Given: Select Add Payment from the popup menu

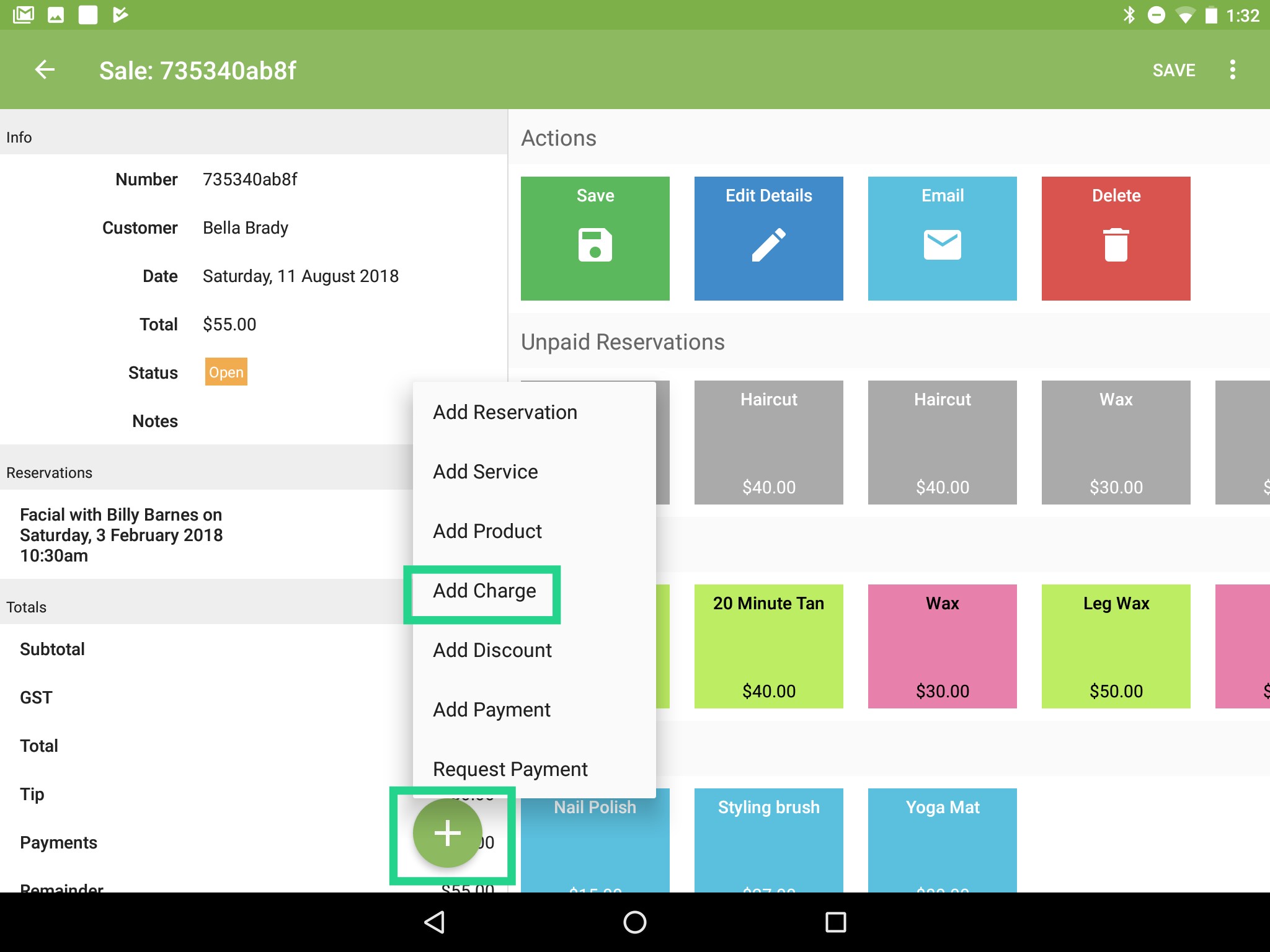Looking at the screenshot, I should tap(535, 710).
